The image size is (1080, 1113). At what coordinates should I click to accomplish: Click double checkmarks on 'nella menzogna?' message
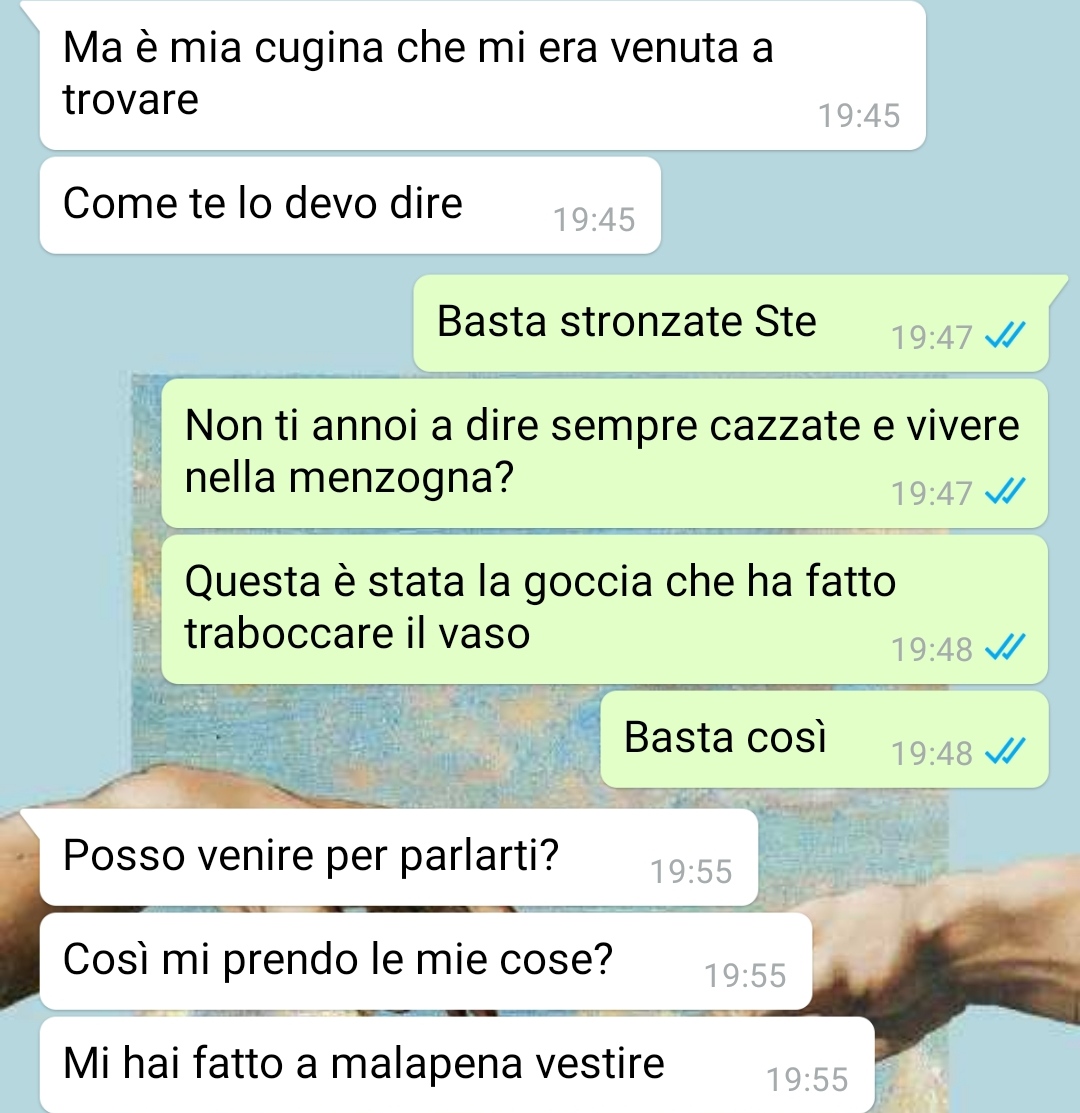coord(1005,491)
